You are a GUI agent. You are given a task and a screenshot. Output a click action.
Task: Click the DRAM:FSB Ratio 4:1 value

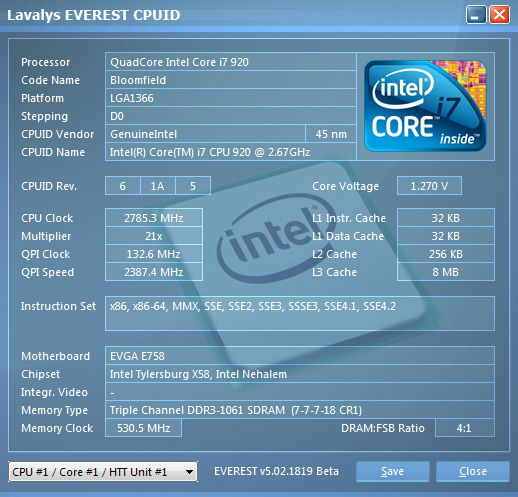[x=465, y=428]
